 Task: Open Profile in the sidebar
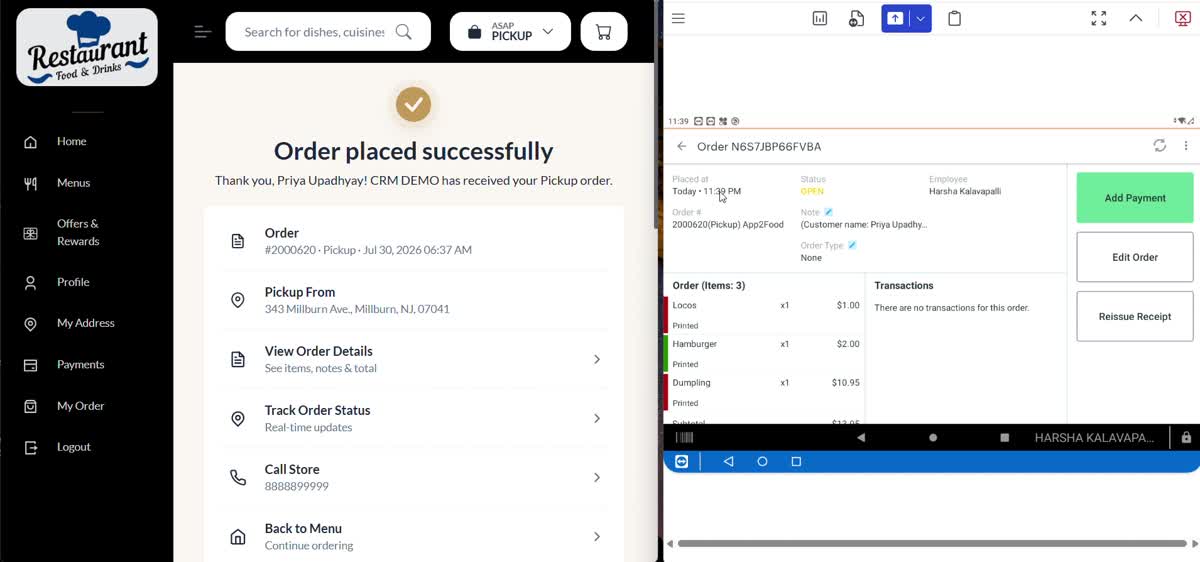(73, 282)
